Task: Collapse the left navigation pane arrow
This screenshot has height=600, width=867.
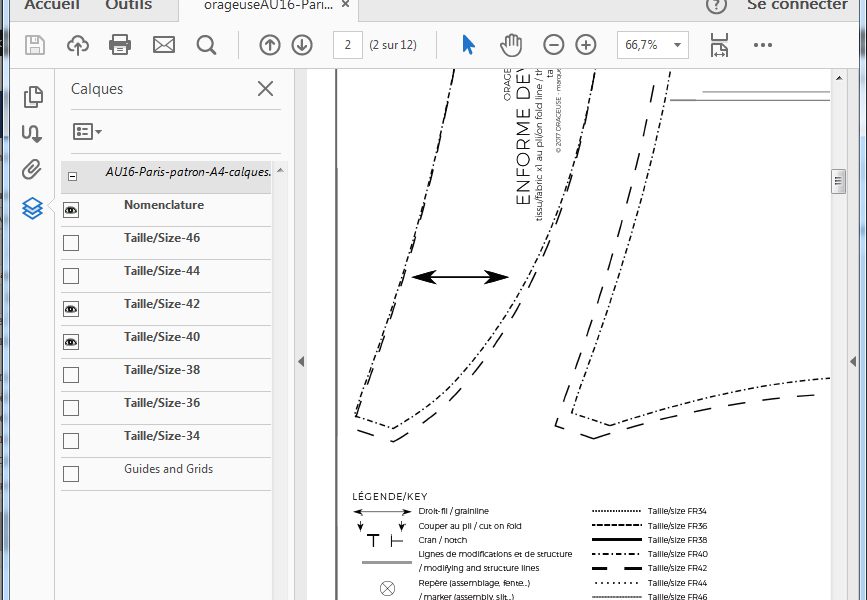Action: point(301,362)
